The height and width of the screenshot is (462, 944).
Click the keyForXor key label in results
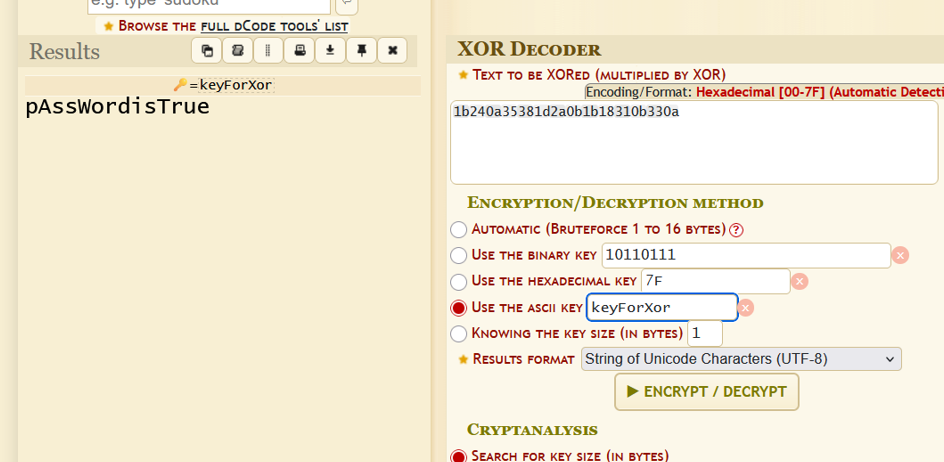(235, 86)
